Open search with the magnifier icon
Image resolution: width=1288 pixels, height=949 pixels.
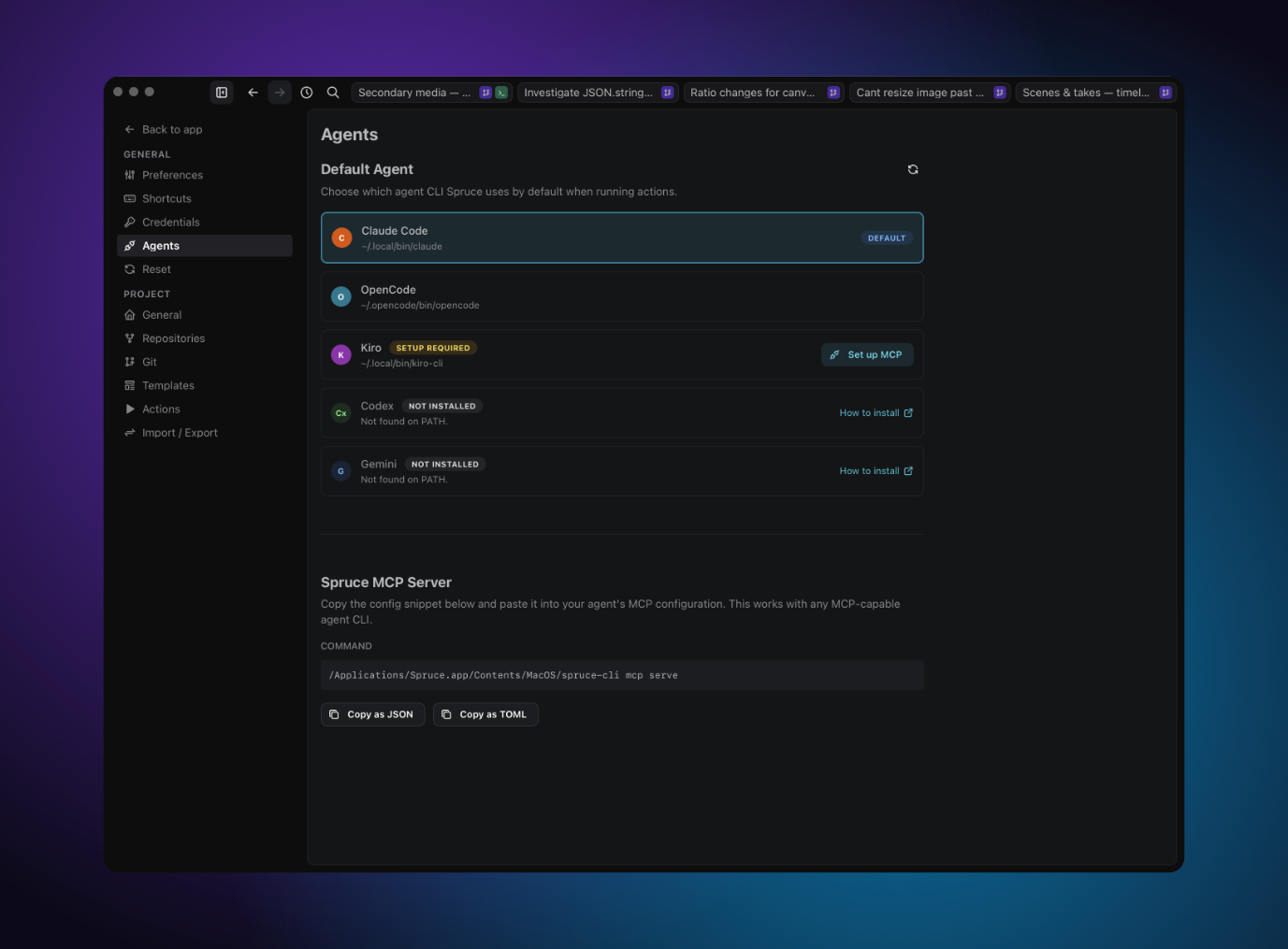(x=333, y=93)
